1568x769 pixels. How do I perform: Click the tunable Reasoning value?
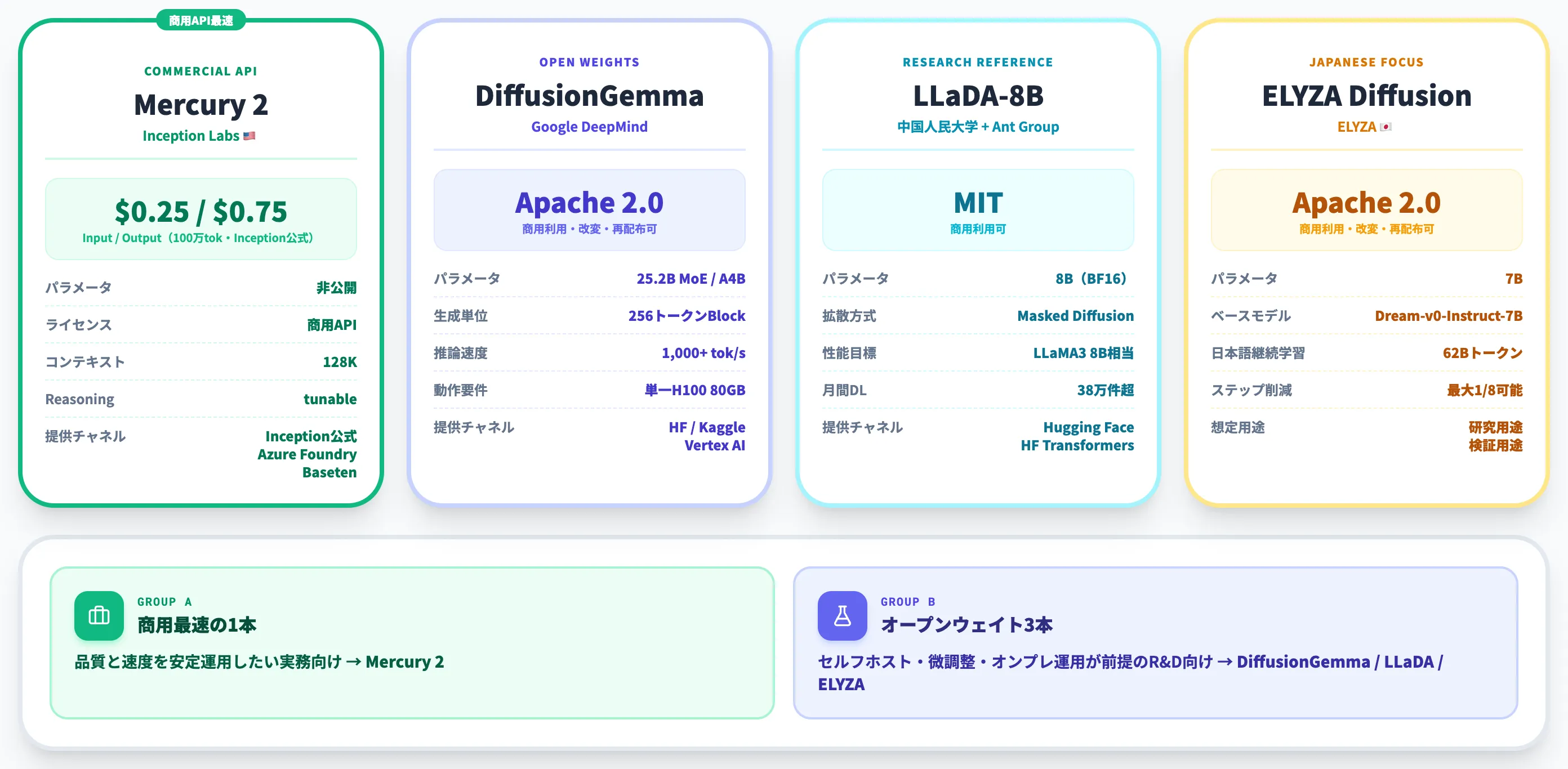coord(330,399)
